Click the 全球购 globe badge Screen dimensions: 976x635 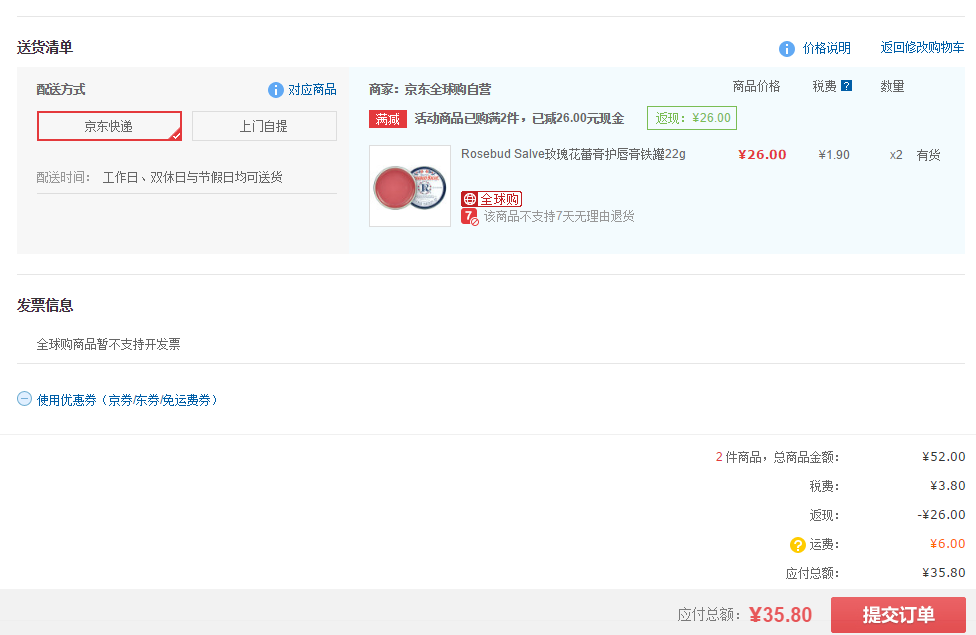coord(491,199)
